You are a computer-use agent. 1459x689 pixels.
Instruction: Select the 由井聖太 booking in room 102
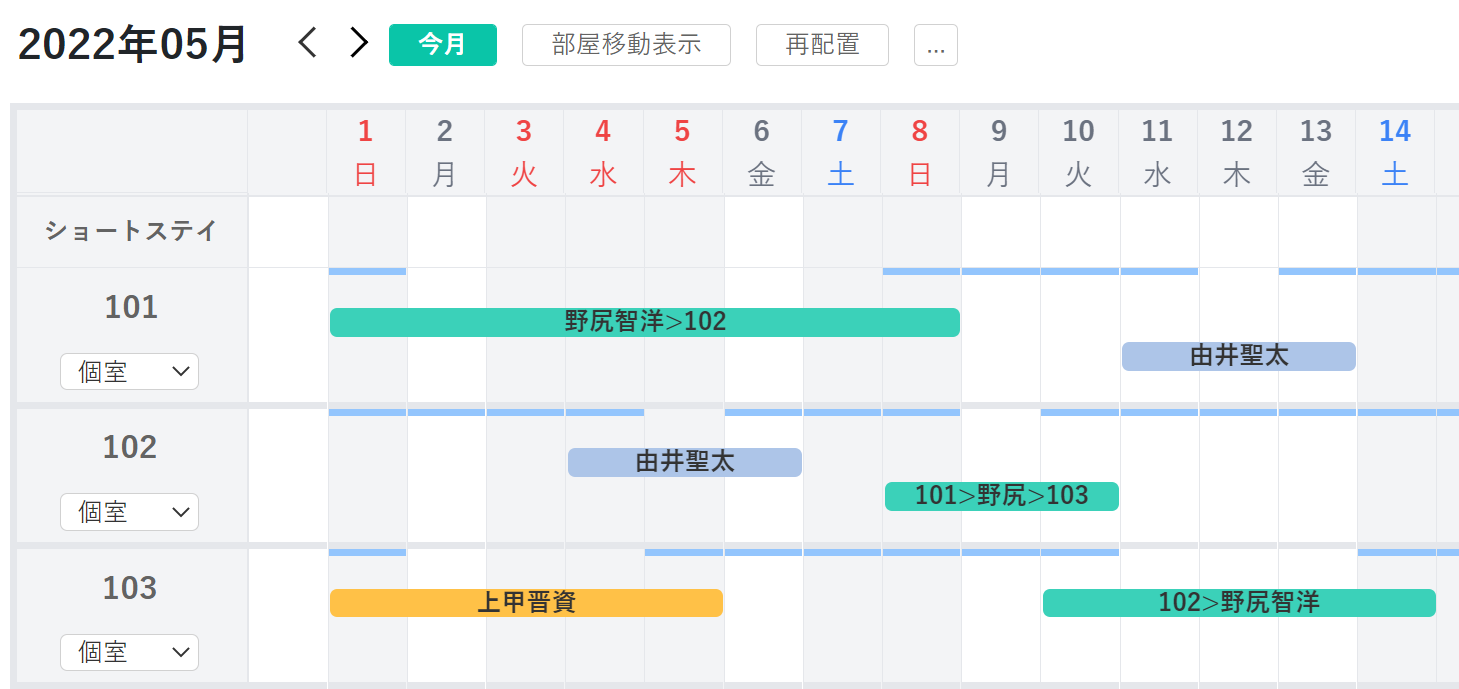[x=684, y=462]
